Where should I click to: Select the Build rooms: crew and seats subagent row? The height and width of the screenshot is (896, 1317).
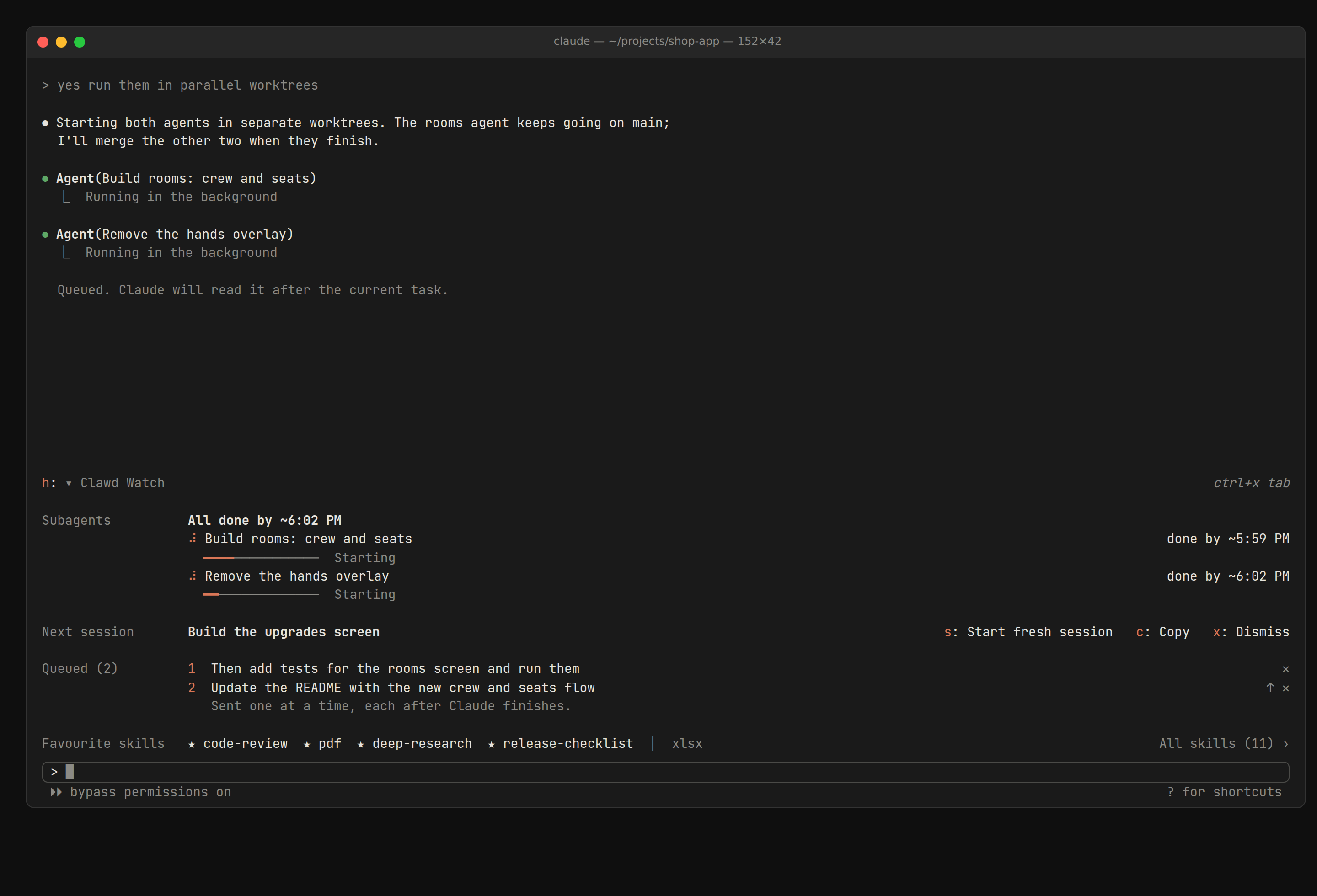pos(739,539)
